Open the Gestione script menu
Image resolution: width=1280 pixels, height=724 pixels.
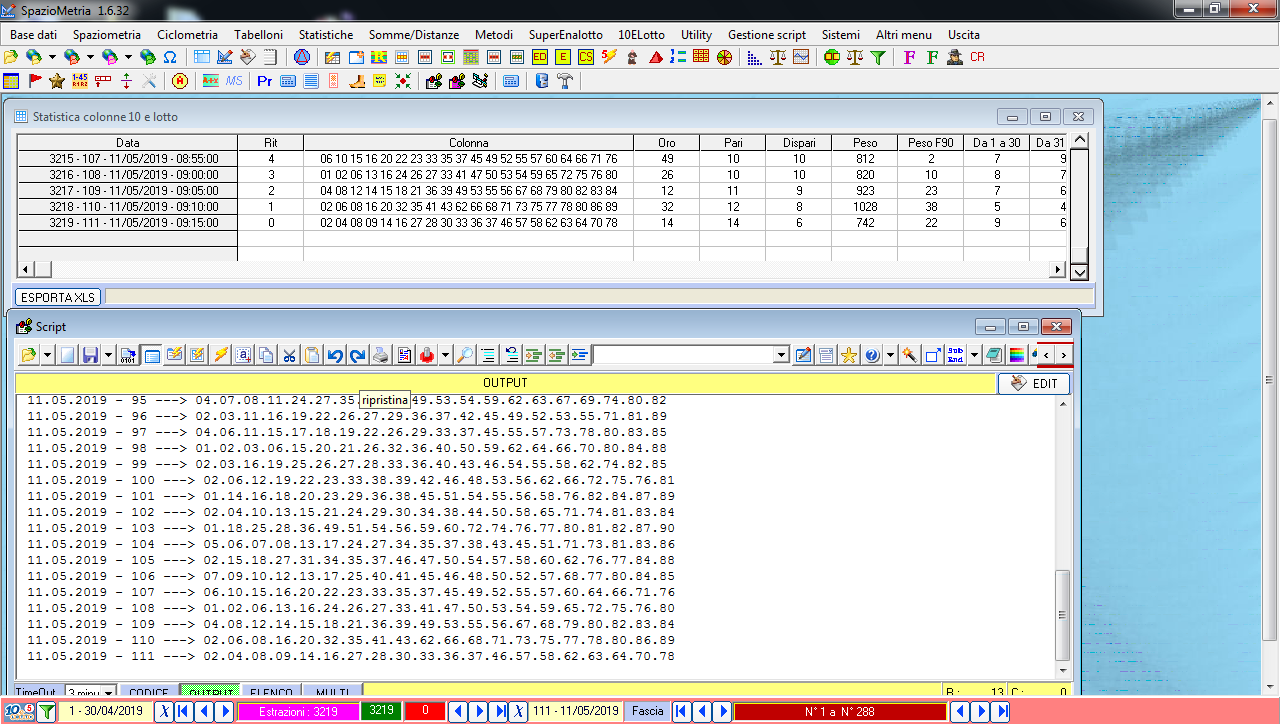(767, 35)
